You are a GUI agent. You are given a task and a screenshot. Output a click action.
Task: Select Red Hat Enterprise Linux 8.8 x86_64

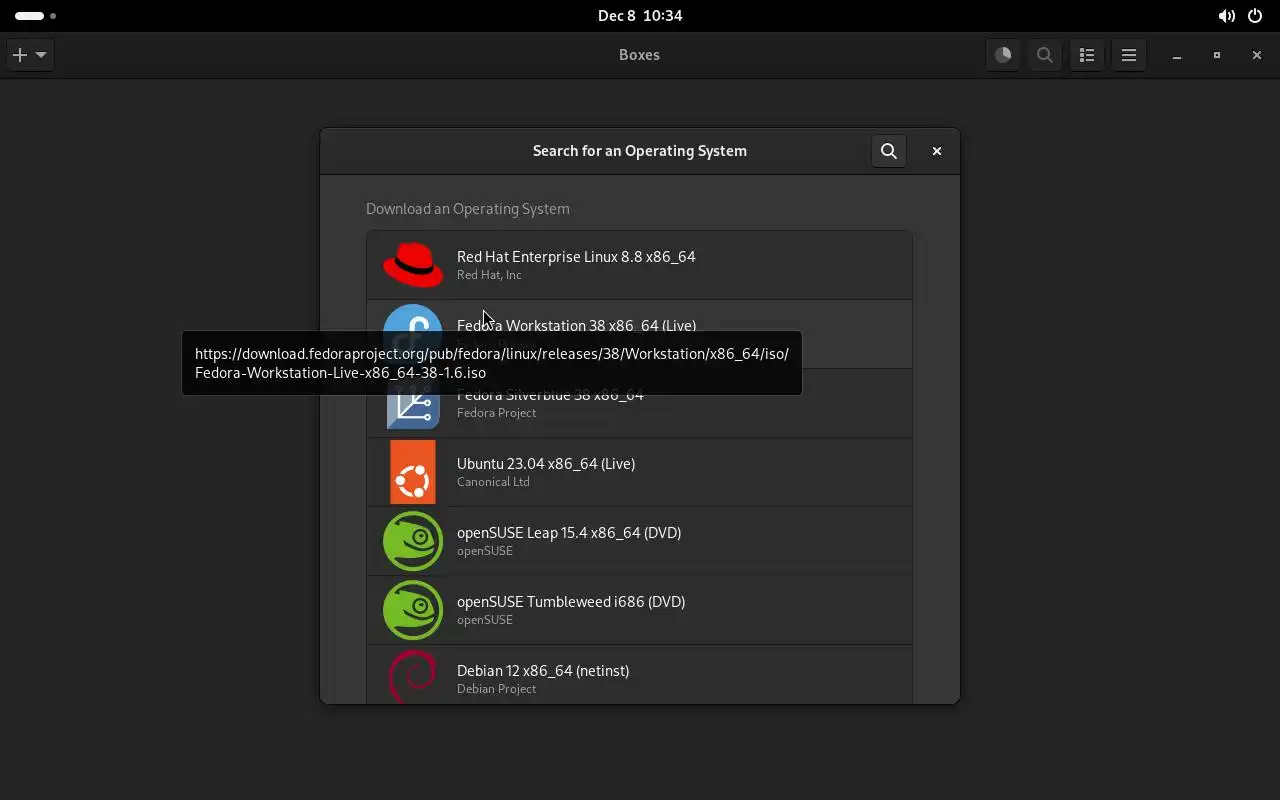[639, 265]
